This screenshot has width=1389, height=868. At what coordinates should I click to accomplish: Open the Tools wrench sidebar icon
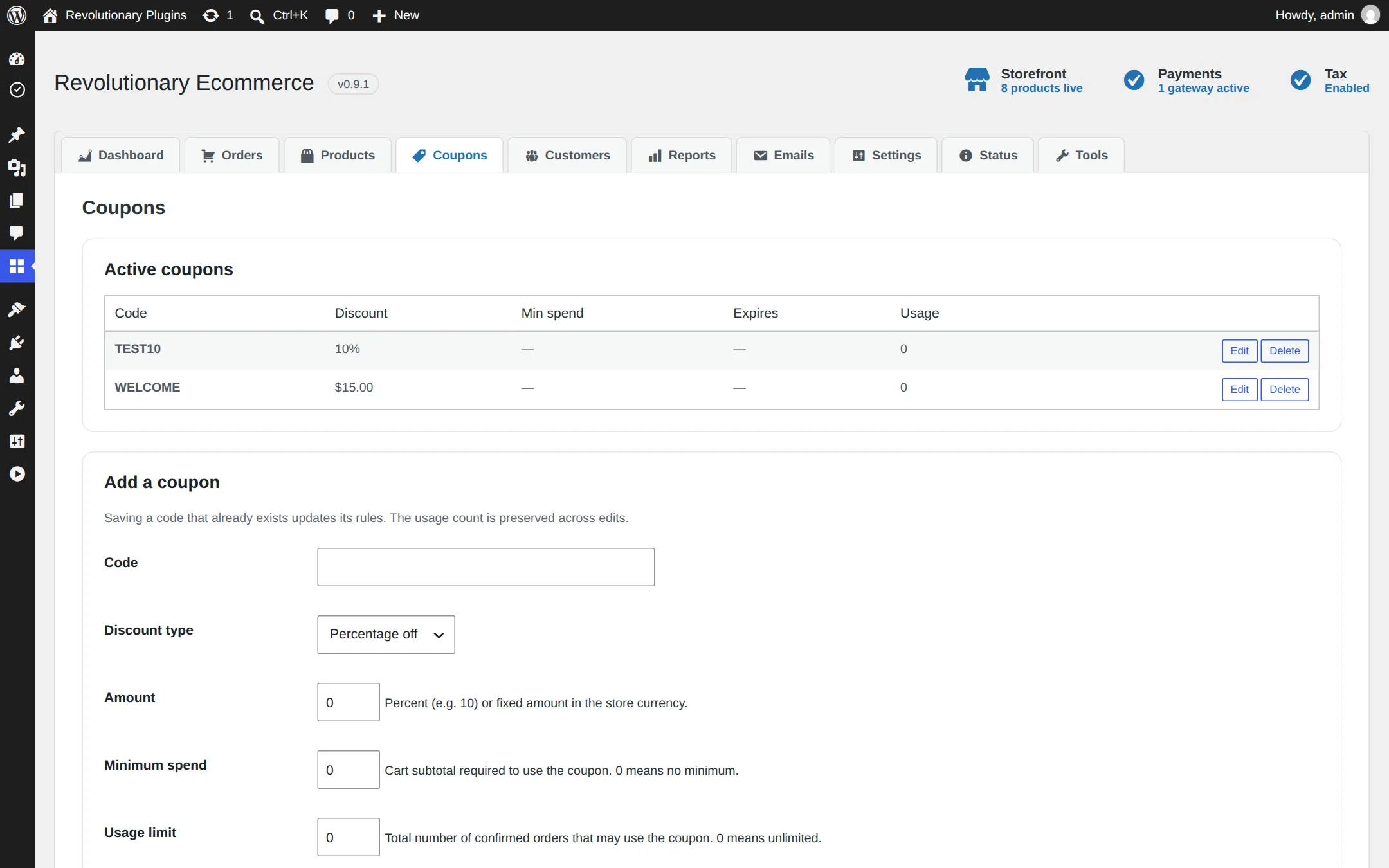click(x=17, y=408)
